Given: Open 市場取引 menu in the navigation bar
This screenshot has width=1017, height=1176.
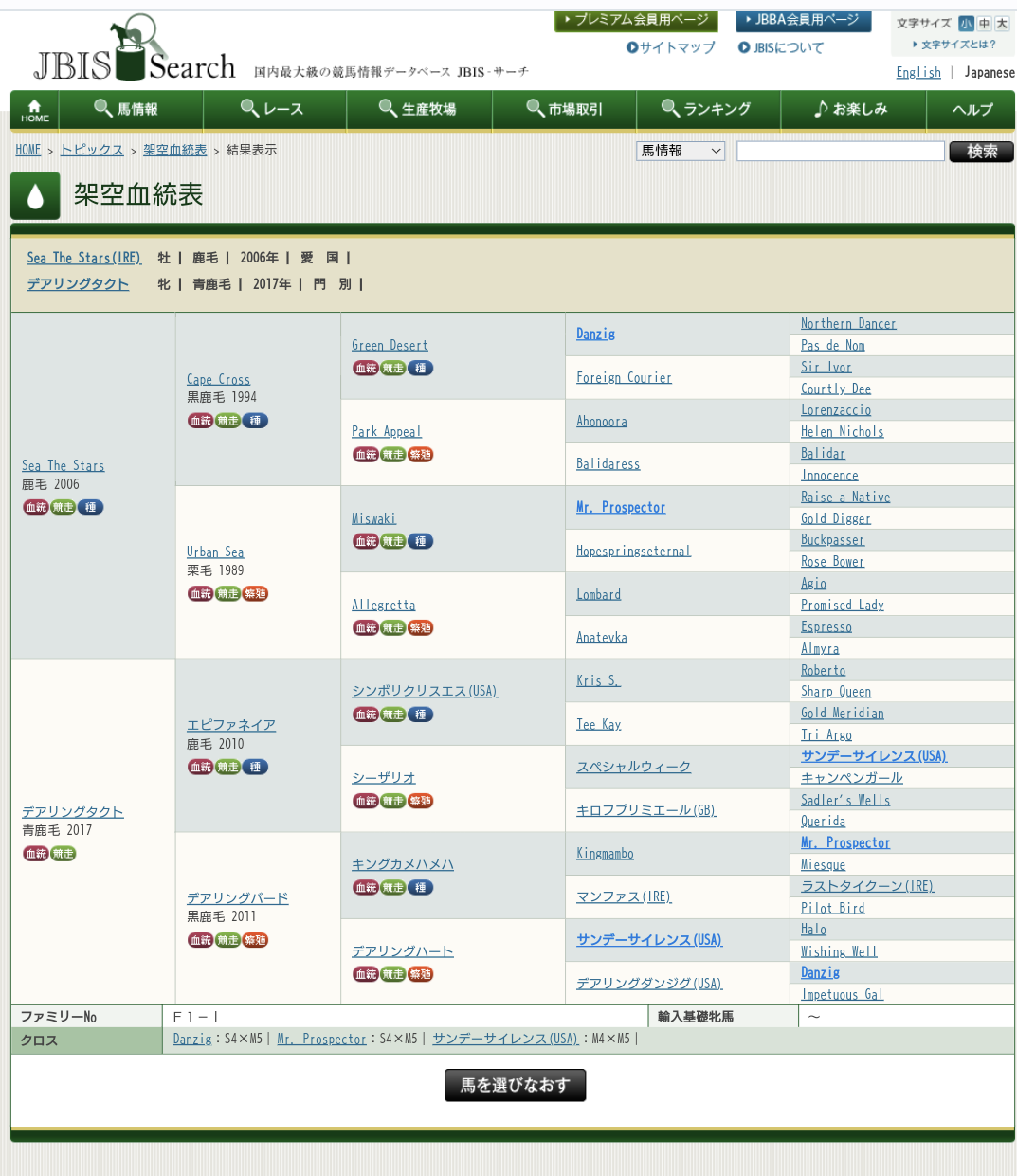Looking at the screenshot, I should [x=564, y=110].
